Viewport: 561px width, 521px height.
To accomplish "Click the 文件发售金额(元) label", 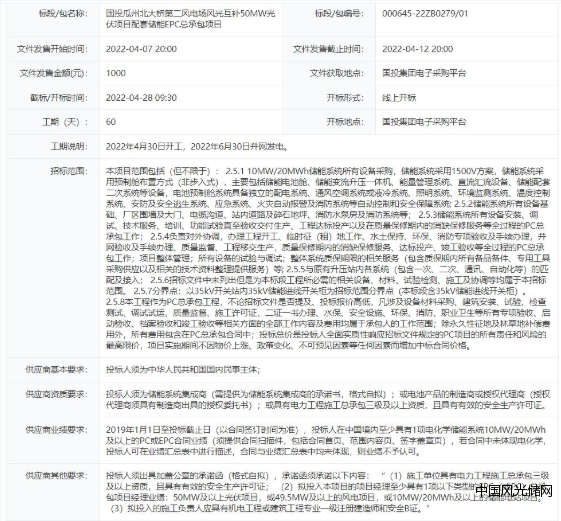I will coord(54,73).
